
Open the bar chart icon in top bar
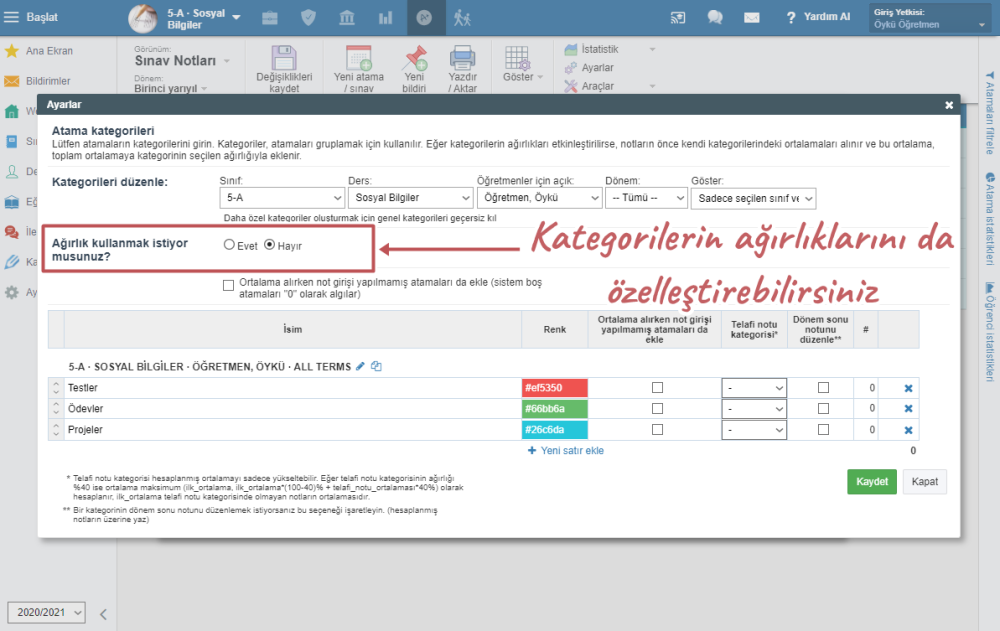pyautogui.click(x=386, y=18)
